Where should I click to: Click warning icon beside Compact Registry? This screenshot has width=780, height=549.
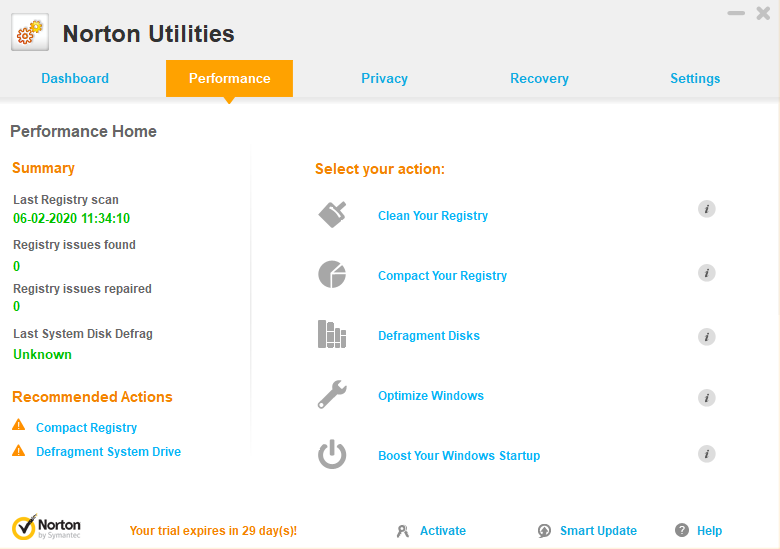(x=18, y=425)
